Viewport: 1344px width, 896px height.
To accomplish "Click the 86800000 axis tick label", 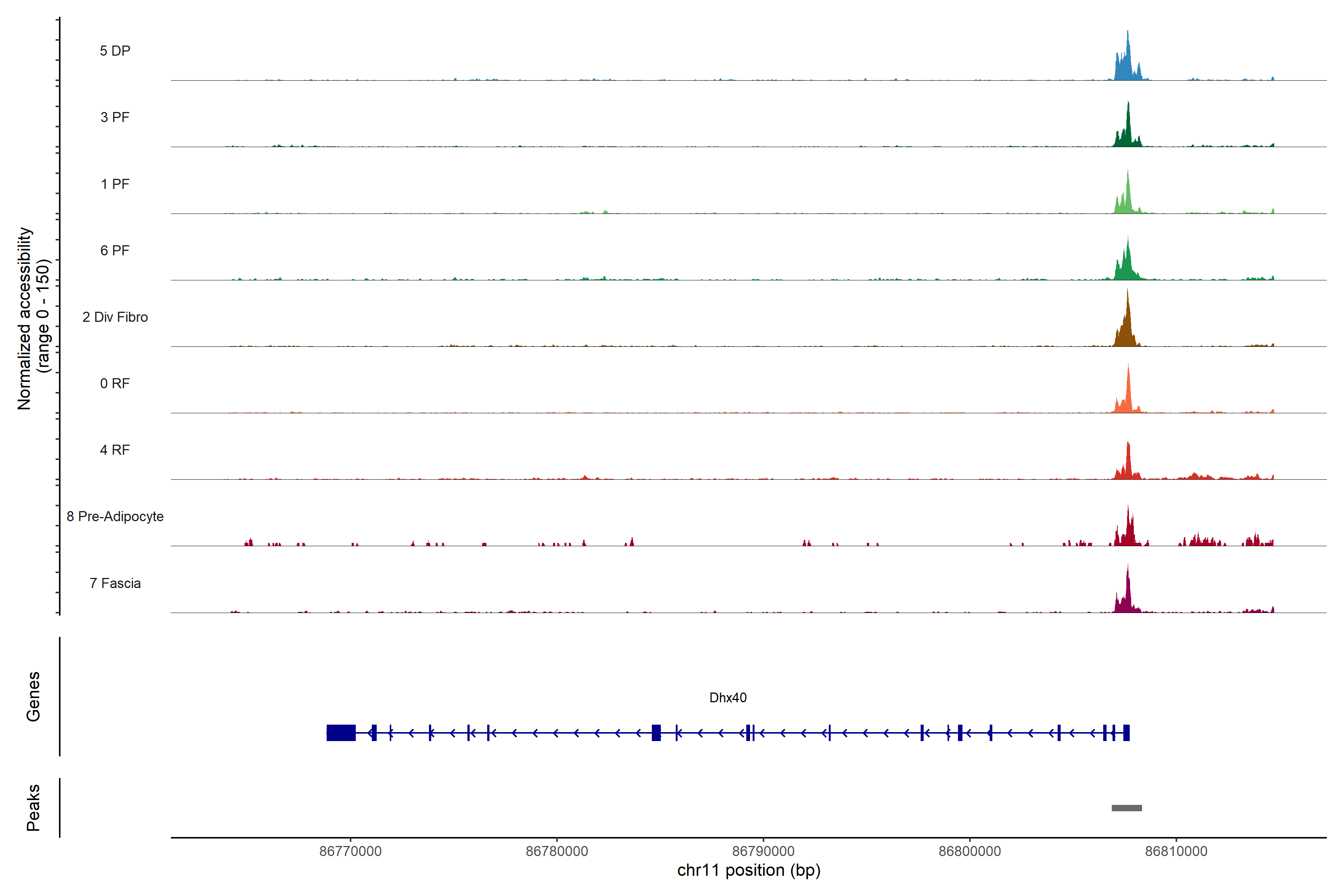I will [970, 851].
